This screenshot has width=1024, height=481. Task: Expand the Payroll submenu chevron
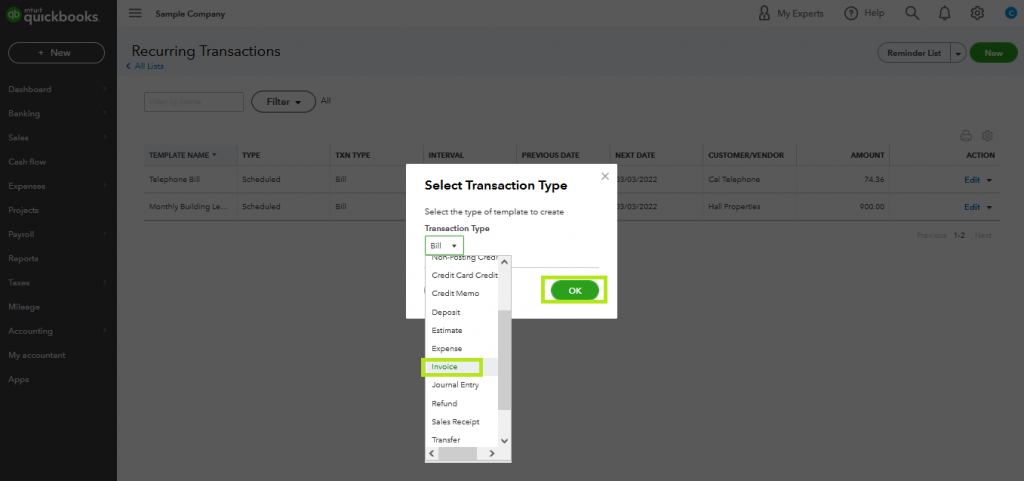coord(104,234)
